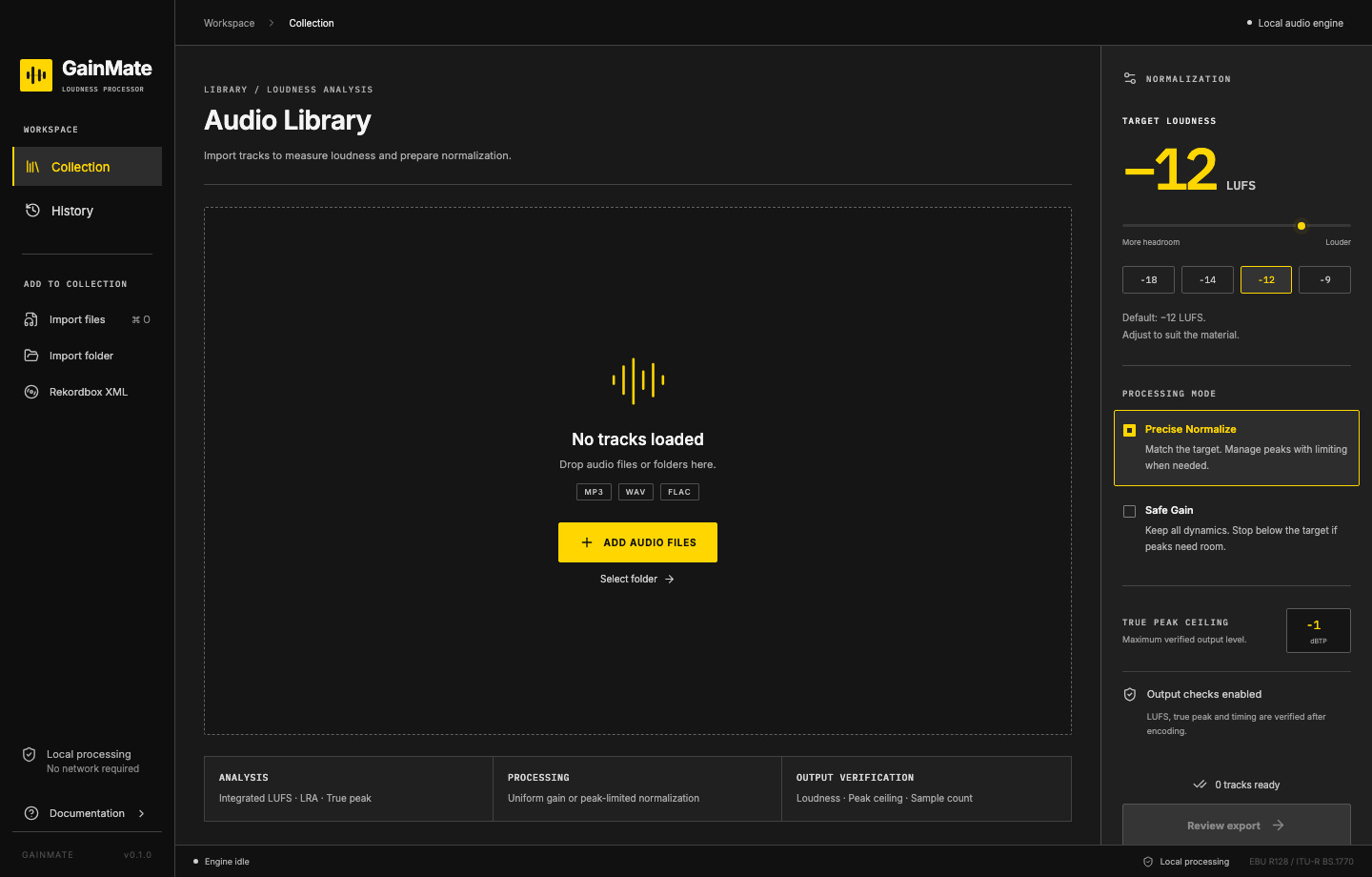The width and height of the screenshot is (1372, 877).
Task: Select the Precise Normalize mode checkbox
Action: coord(1130,430)
